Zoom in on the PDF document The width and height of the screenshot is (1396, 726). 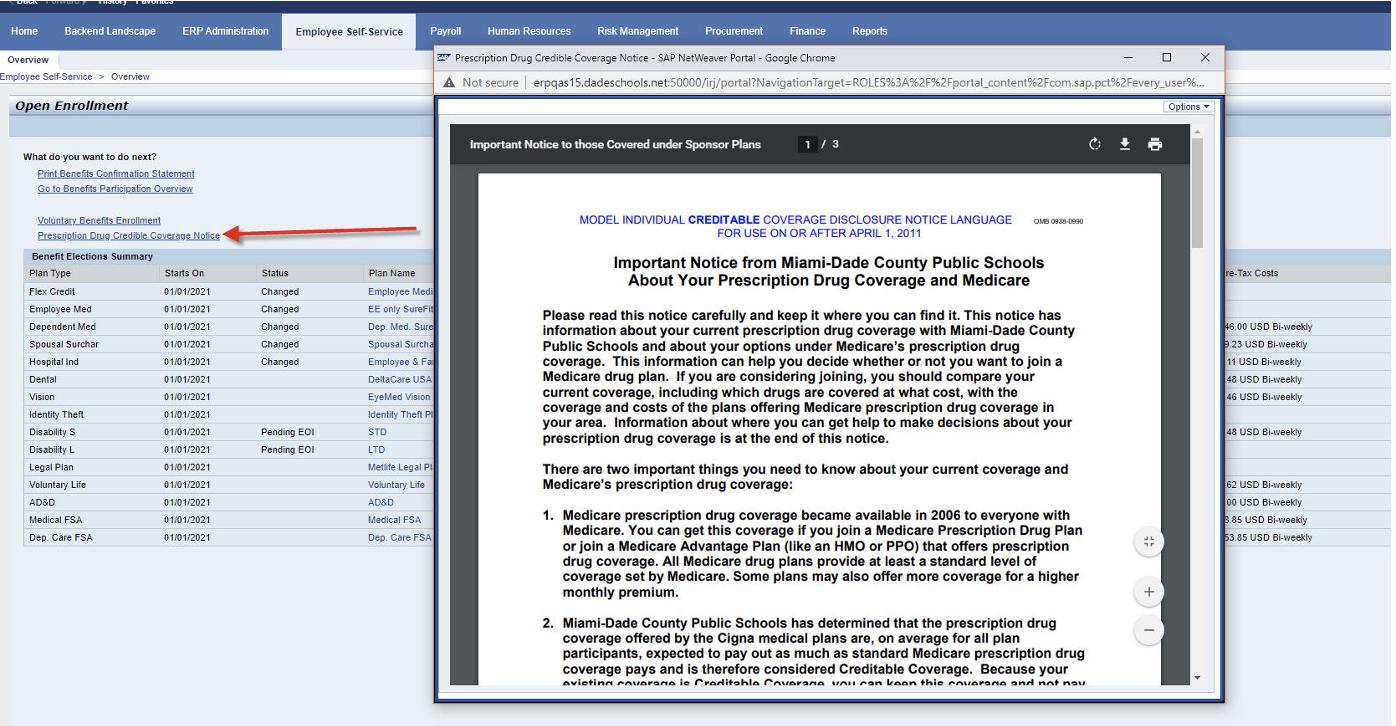1148,591
